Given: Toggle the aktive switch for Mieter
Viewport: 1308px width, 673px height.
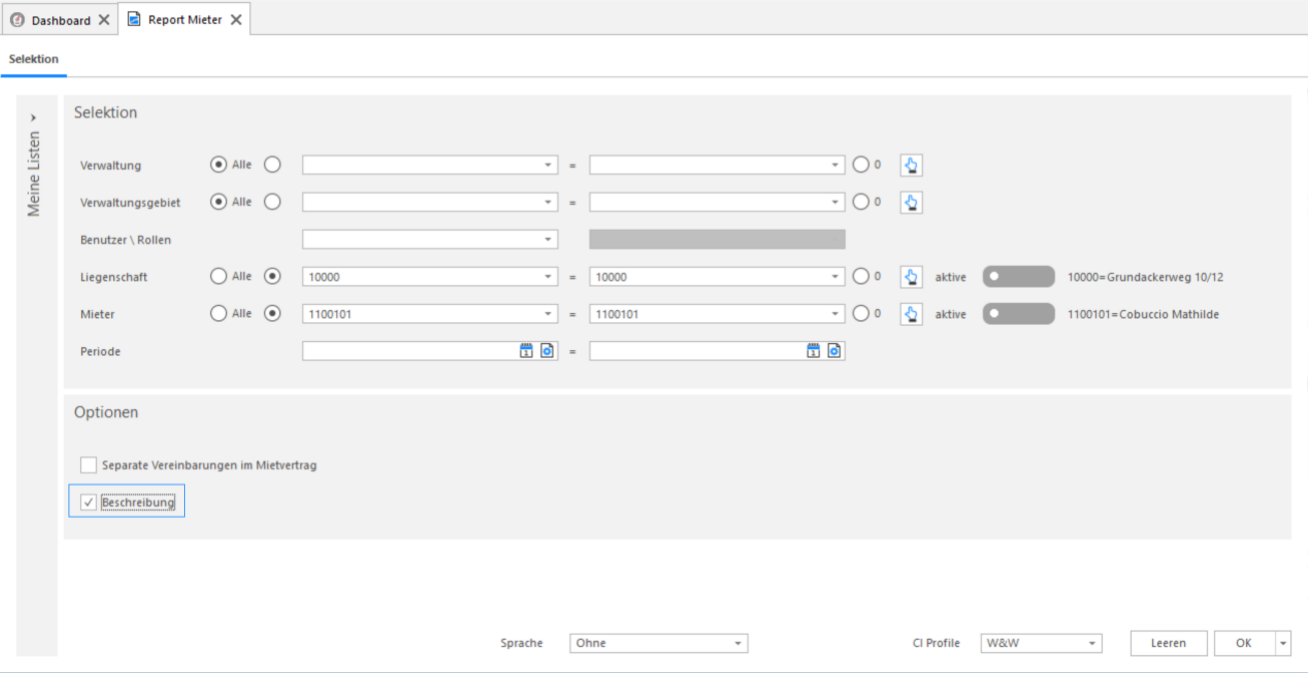Looking at the screenshot, I should [x=1019, y=314].
